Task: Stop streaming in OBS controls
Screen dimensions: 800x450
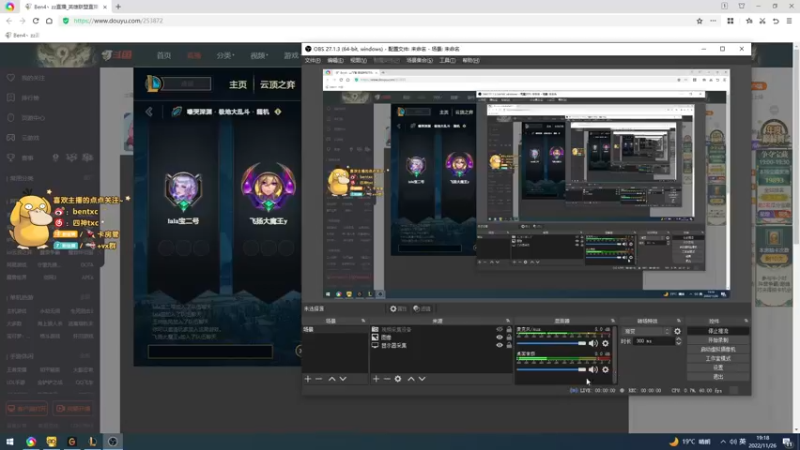Action: coord(718,331)
